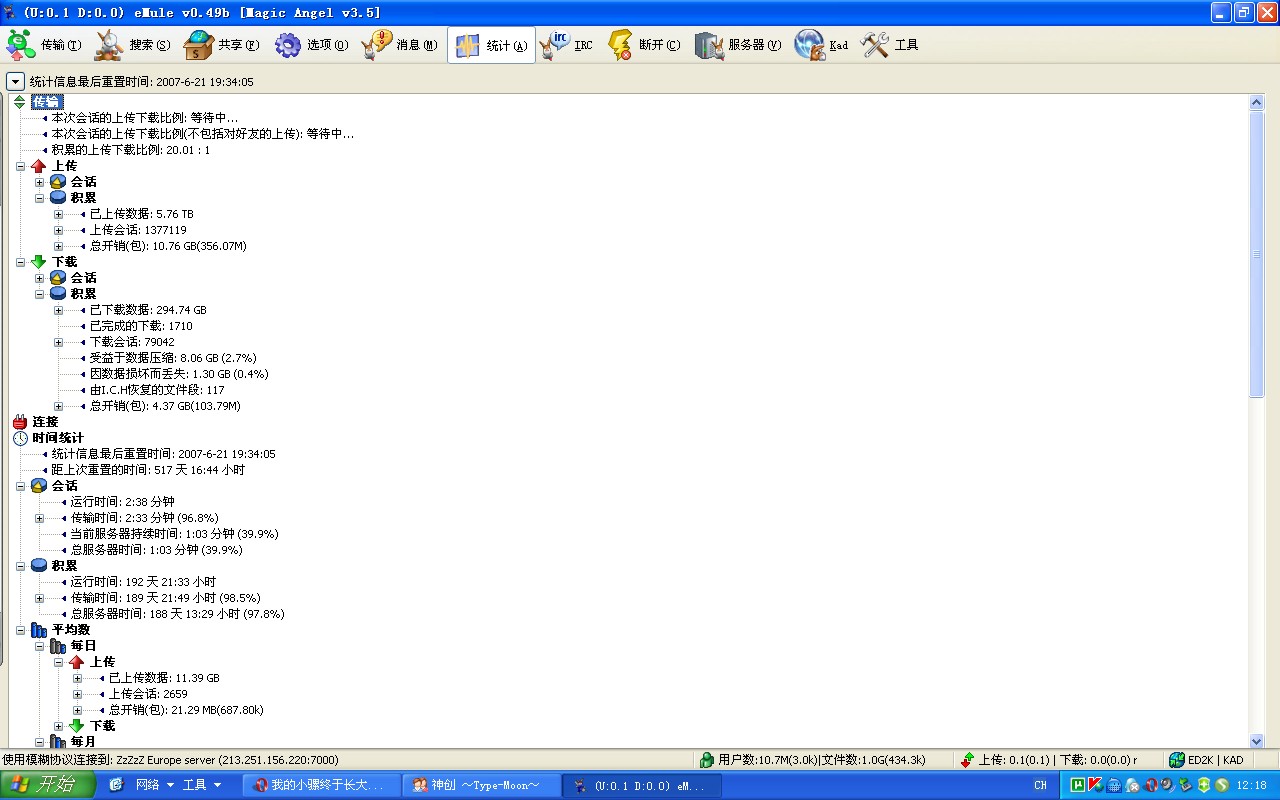Click the red up-arrow icon of 上传 node
Viewport: 1280px width, 800px height.
pyautogui.click(x=39, y=166)
